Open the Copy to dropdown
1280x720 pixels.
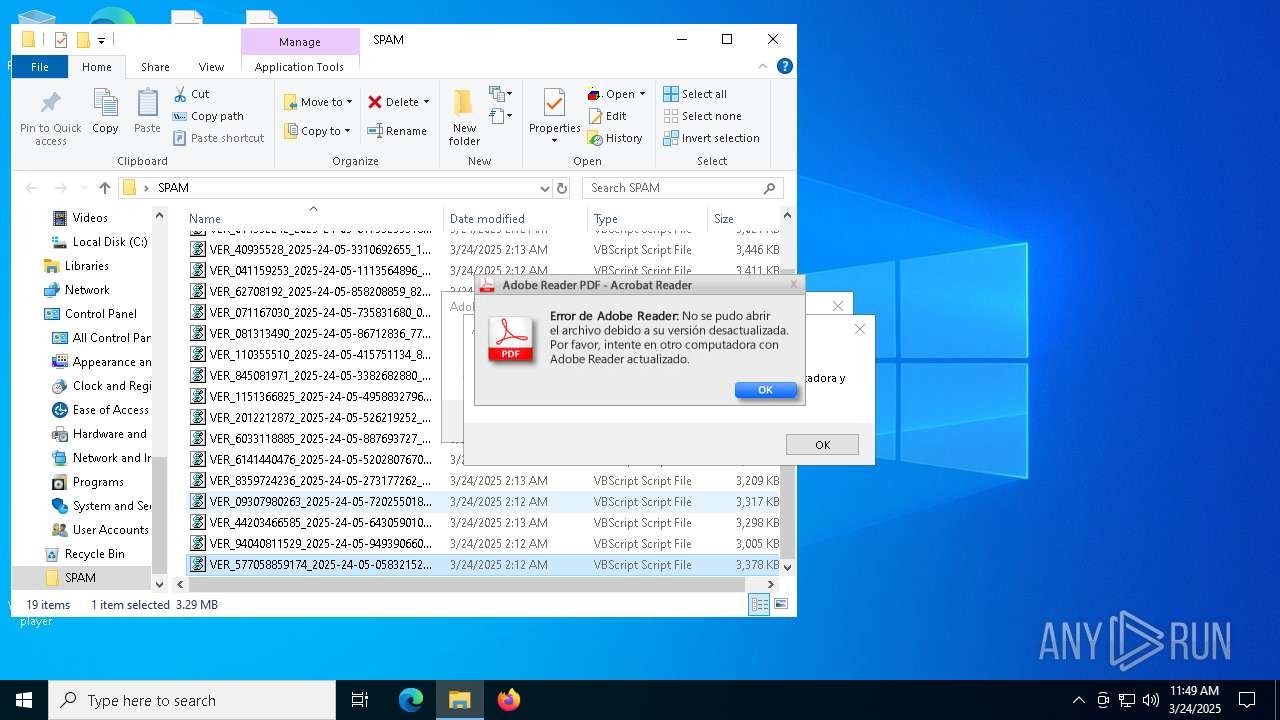(x=317, y=131)
